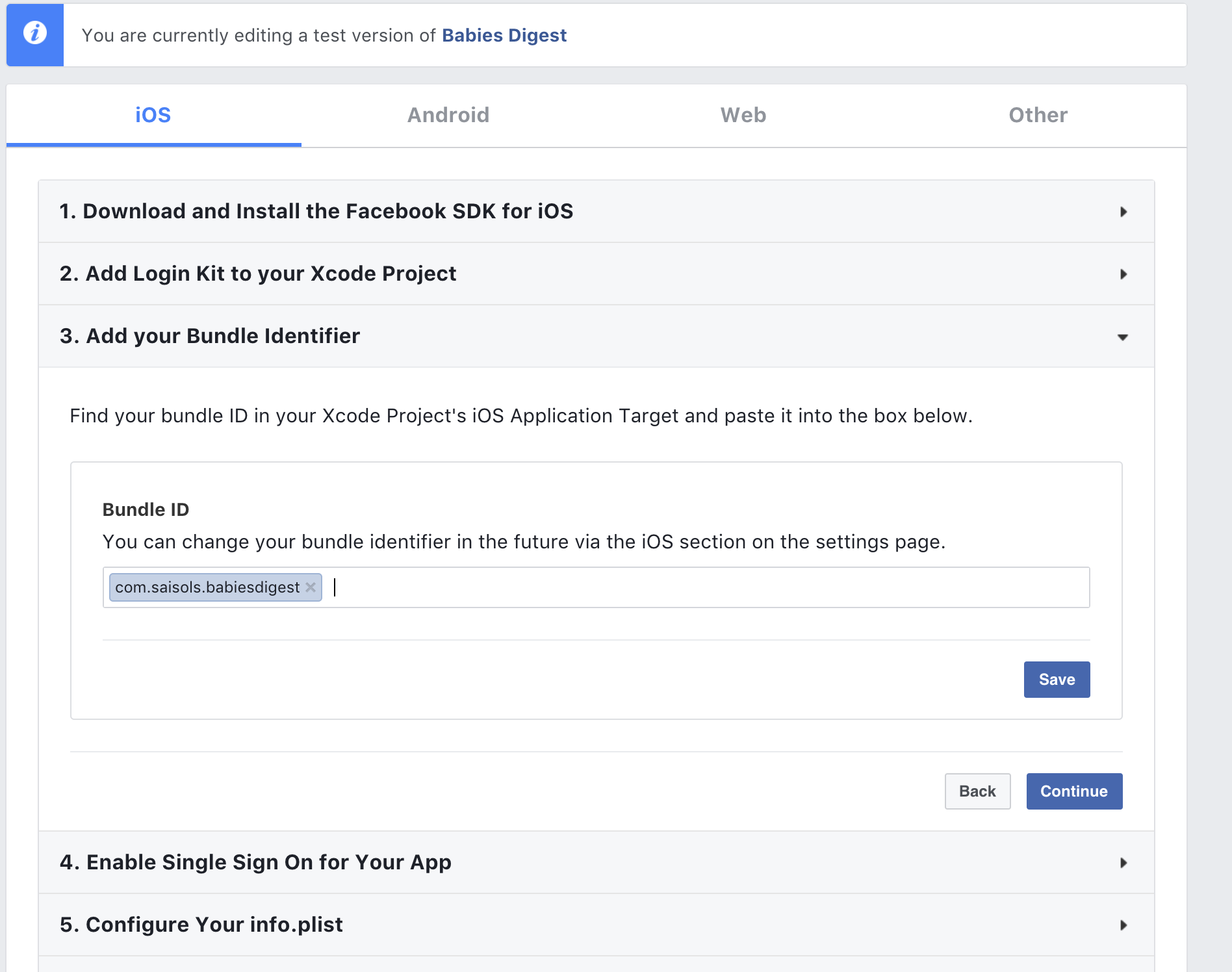
Task: Switch to the Android tab
Action: tap(448, 115)
